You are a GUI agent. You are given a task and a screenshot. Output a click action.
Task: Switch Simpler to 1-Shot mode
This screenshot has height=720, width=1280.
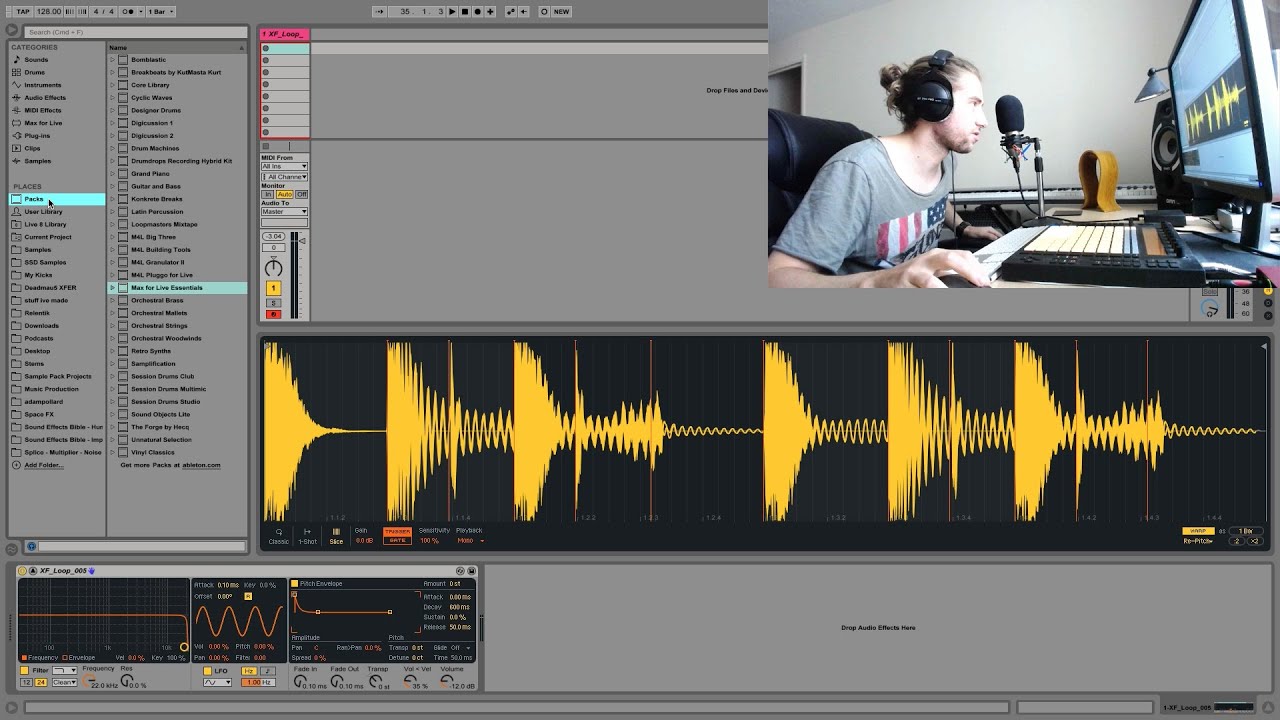click(307, 536)
